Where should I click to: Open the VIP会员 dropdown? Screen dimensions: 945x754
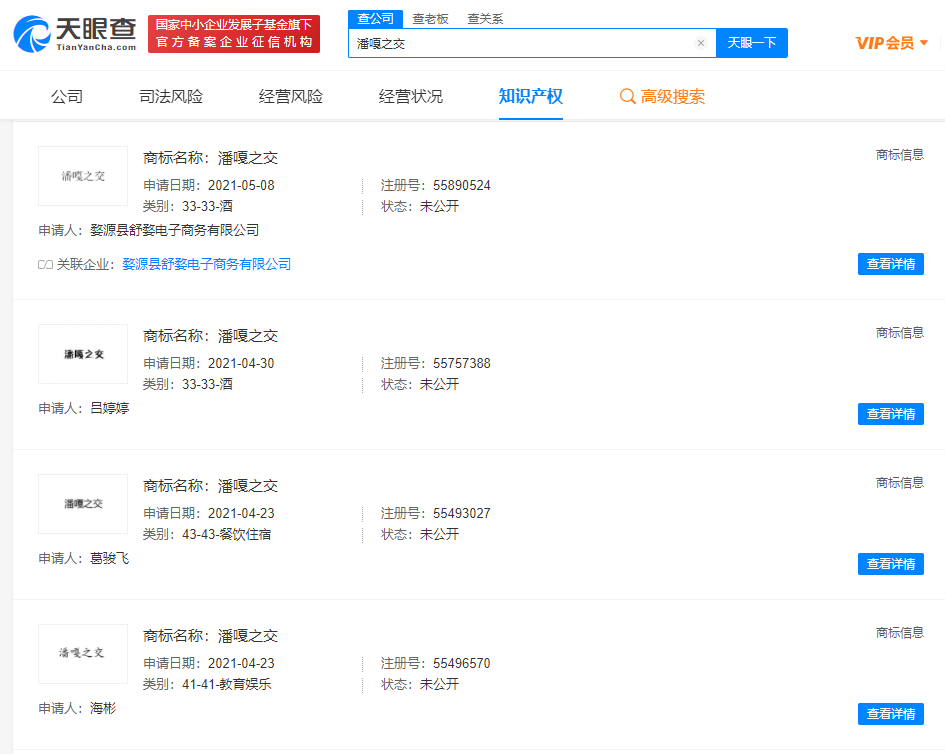892,43
